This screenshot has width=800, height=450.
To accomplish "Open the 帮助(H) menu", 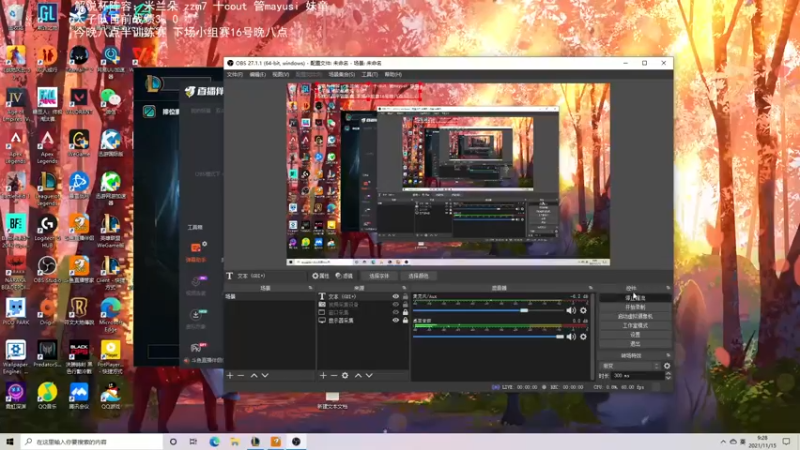I will [x=393, y=74].
